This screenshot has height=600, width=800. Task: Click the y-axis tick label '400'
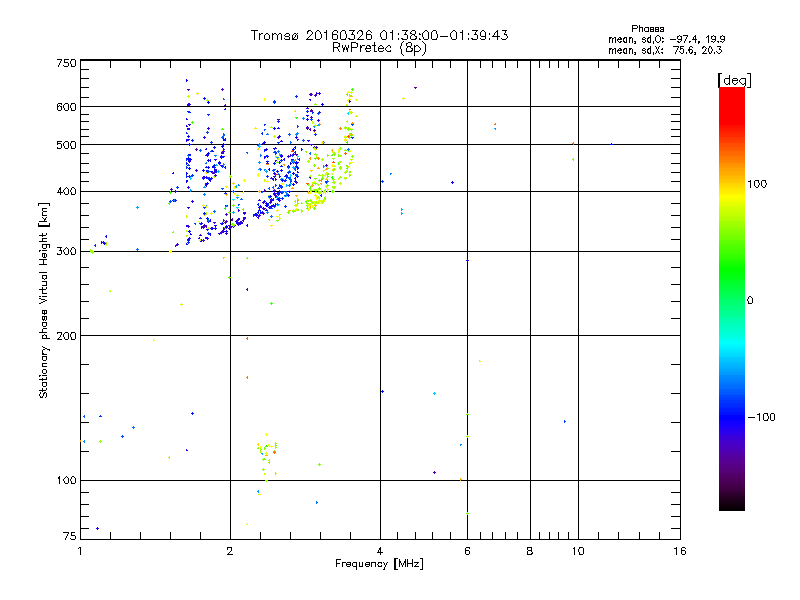[67, 192]
